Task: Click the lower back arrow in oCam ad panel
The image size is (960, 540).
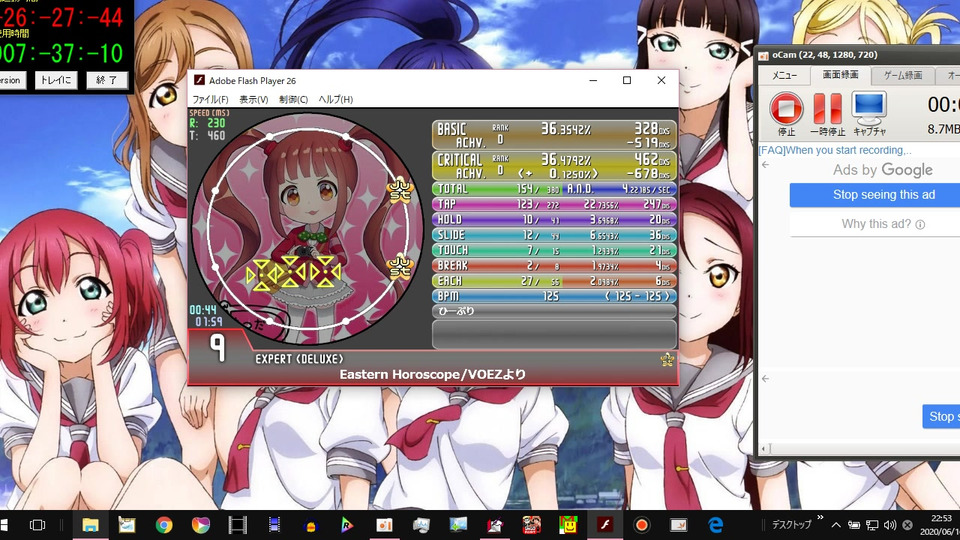Action: [x=765, y=378]
